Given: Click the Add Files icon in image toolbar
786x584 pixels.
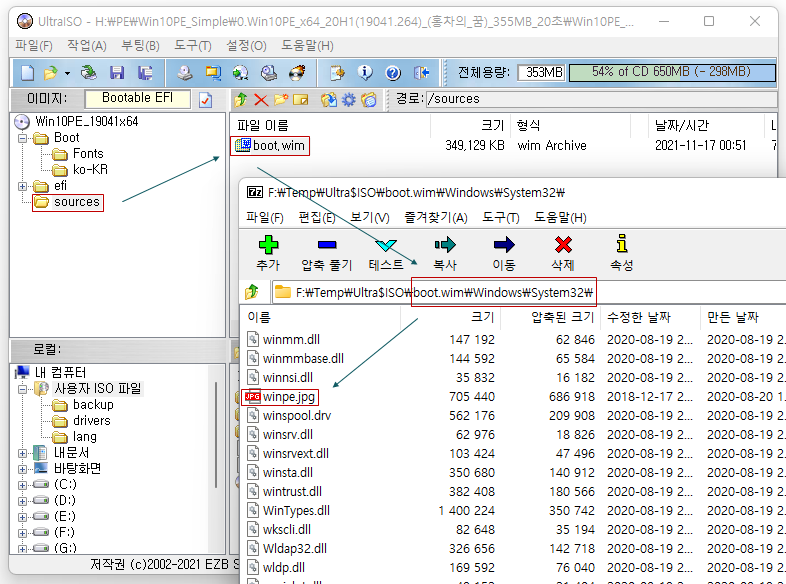Looking at the screenshot, I should [329, 100].
